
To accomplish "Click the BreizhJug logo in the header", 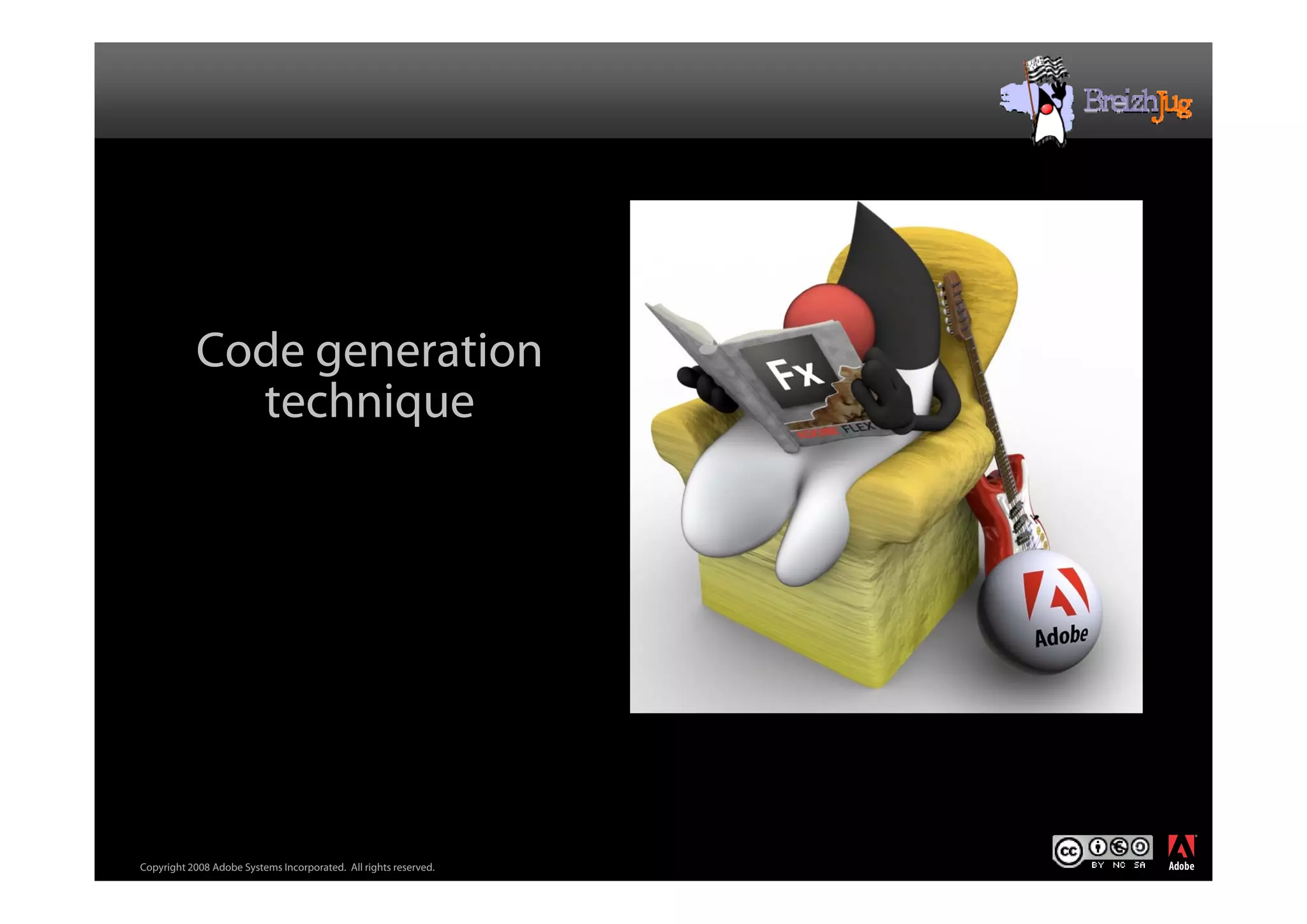I will point(1096,101).
